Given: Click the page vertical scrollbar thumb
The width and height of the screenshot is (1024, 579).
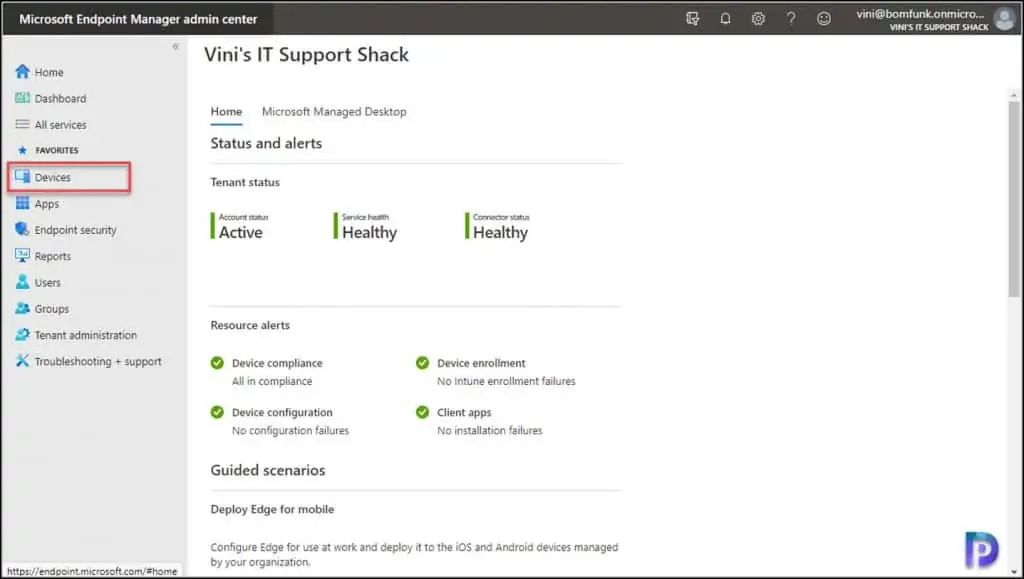Looking at the screenshot, I should point(1014,199).
